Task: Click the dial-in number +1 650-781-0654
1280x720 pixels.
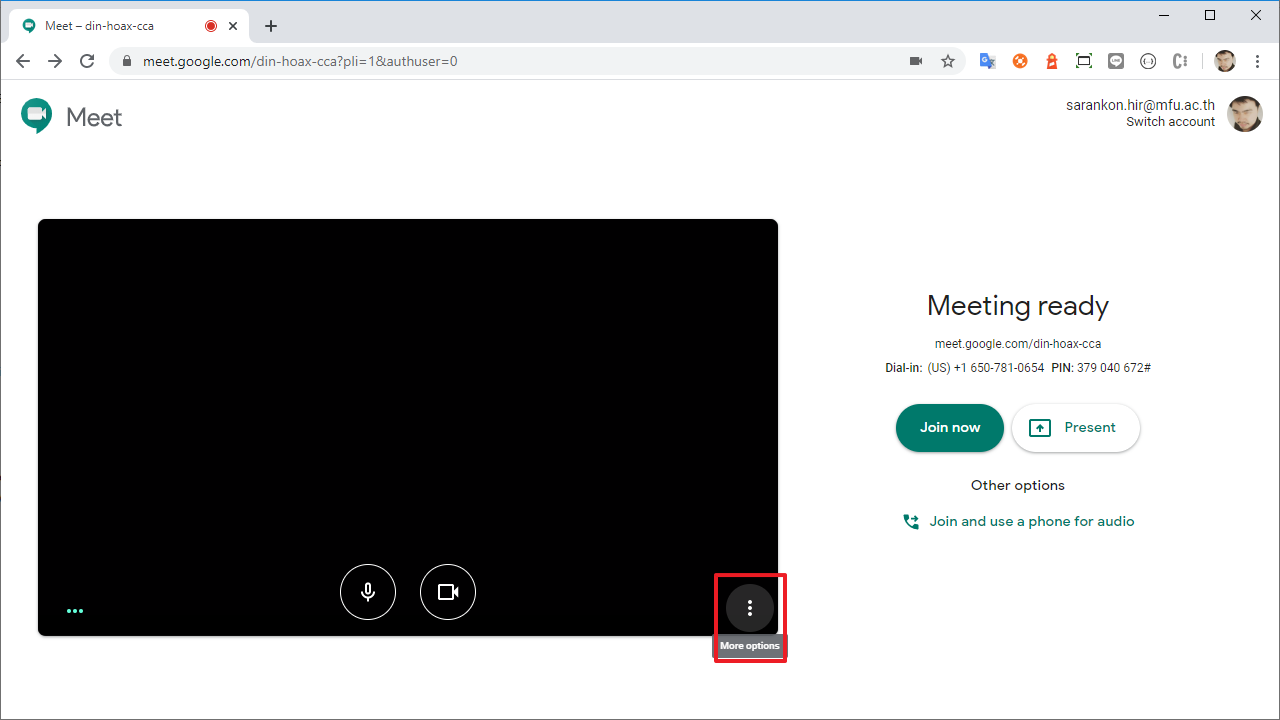Action: 999,368
